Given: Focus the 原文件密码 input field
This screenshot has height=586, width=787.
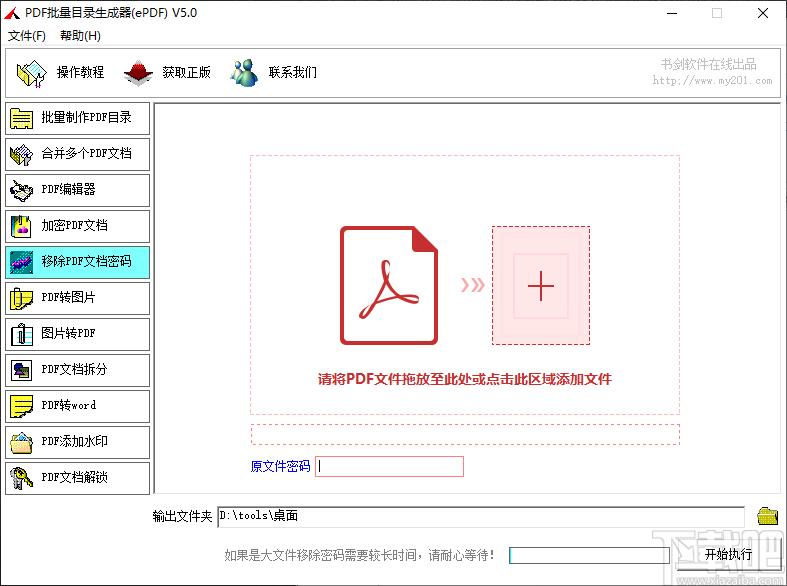Looking at the screenshot, I should click(x=389, y=467).
